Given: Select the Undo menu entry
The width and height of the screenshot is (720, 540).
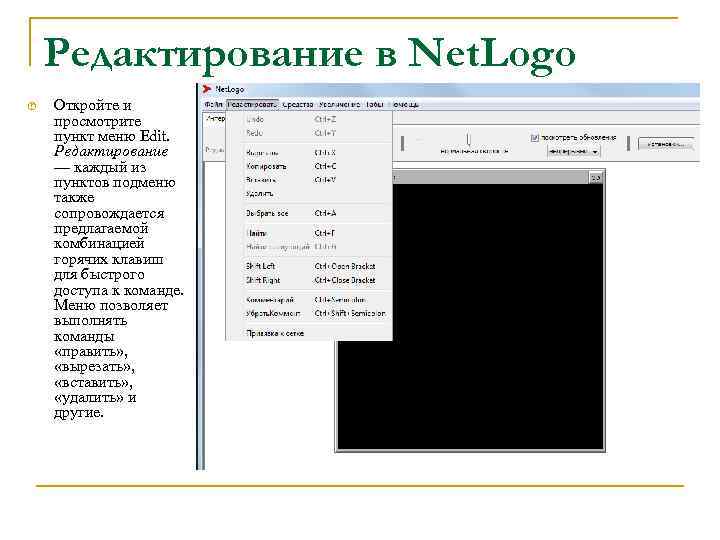Looking at the screenshot, I should pyautogui.click(x=309, y=119).
